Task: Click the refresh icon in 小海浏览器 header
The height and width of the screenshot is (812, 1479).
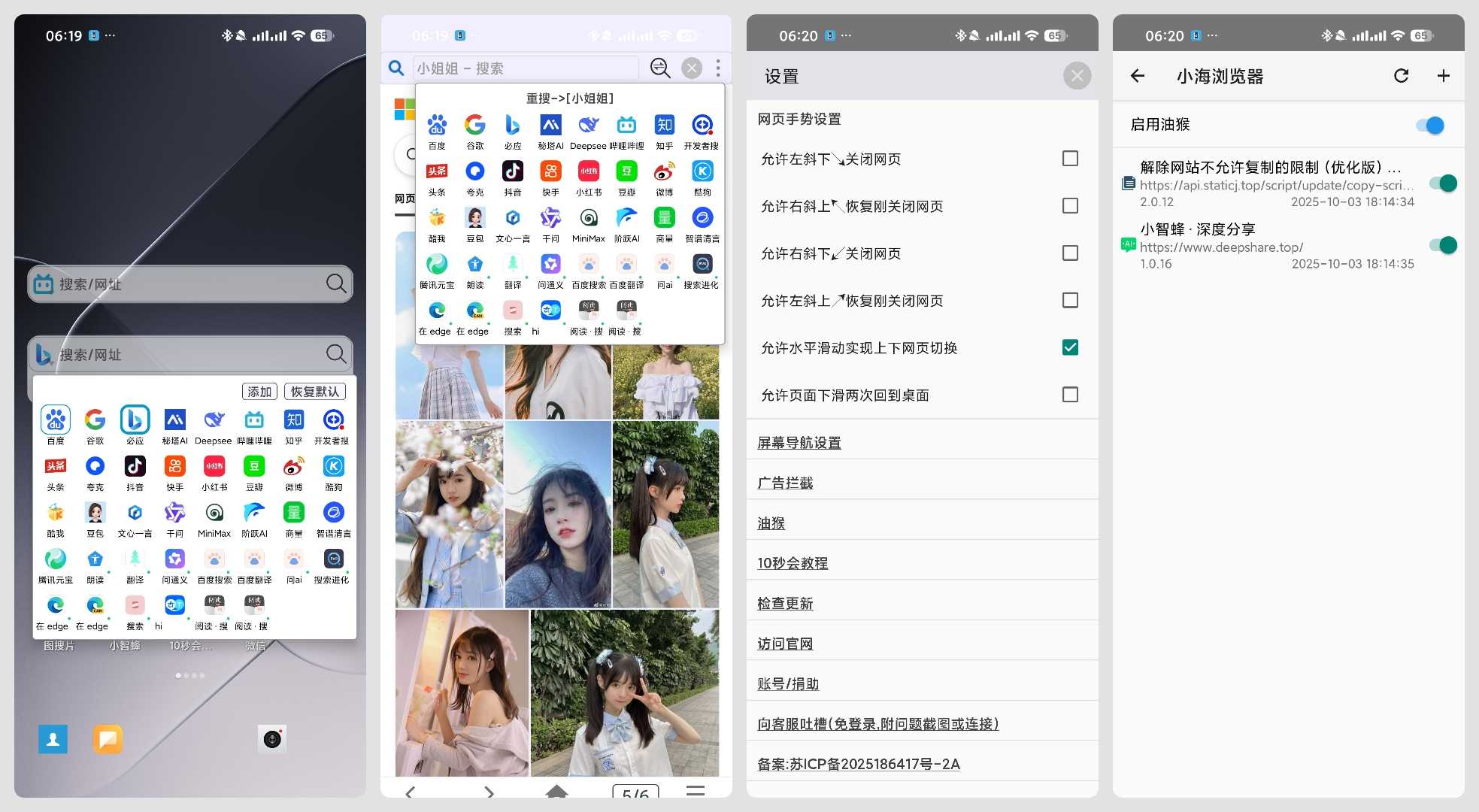Action: point(1401,76)
